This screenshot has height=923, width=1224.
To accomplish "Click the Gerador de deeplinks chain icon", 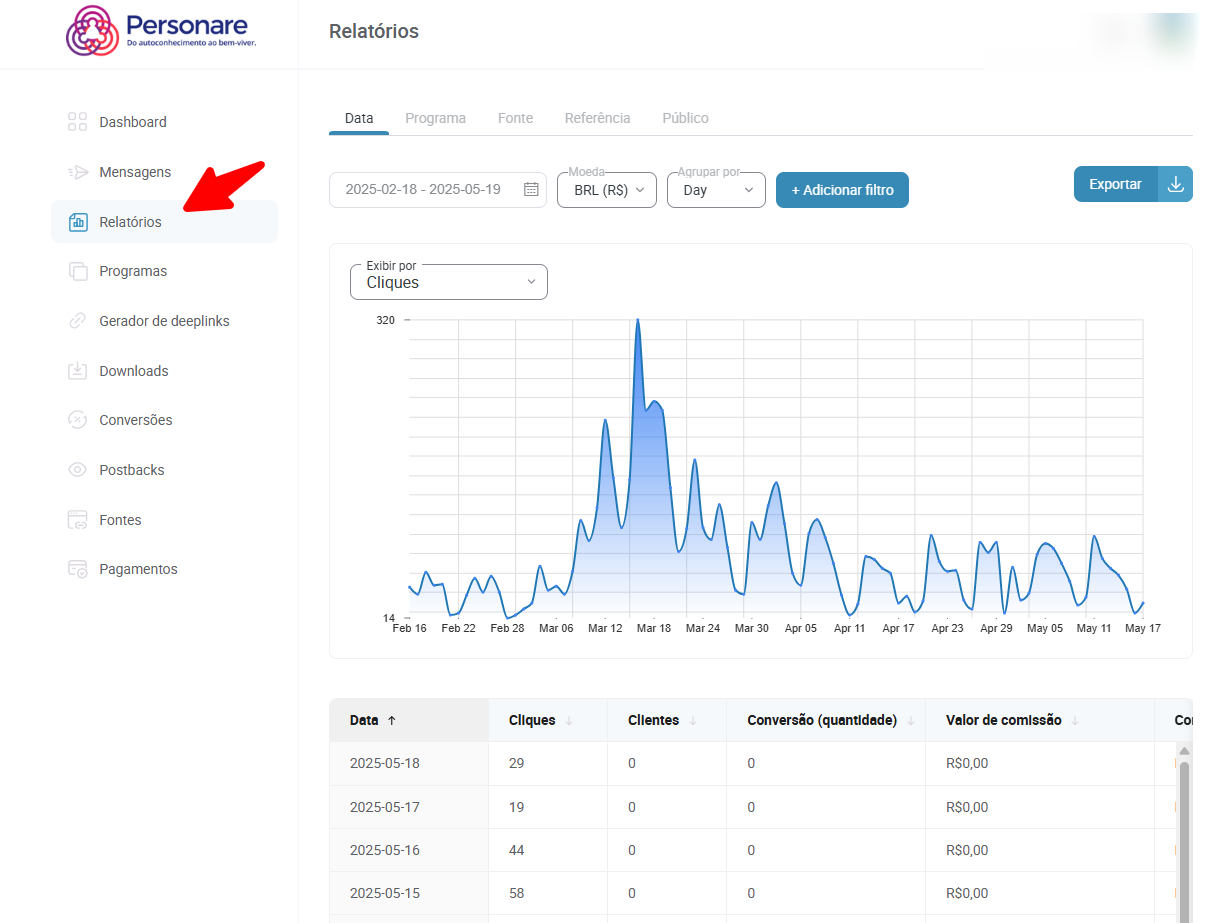I will [77, 321].
